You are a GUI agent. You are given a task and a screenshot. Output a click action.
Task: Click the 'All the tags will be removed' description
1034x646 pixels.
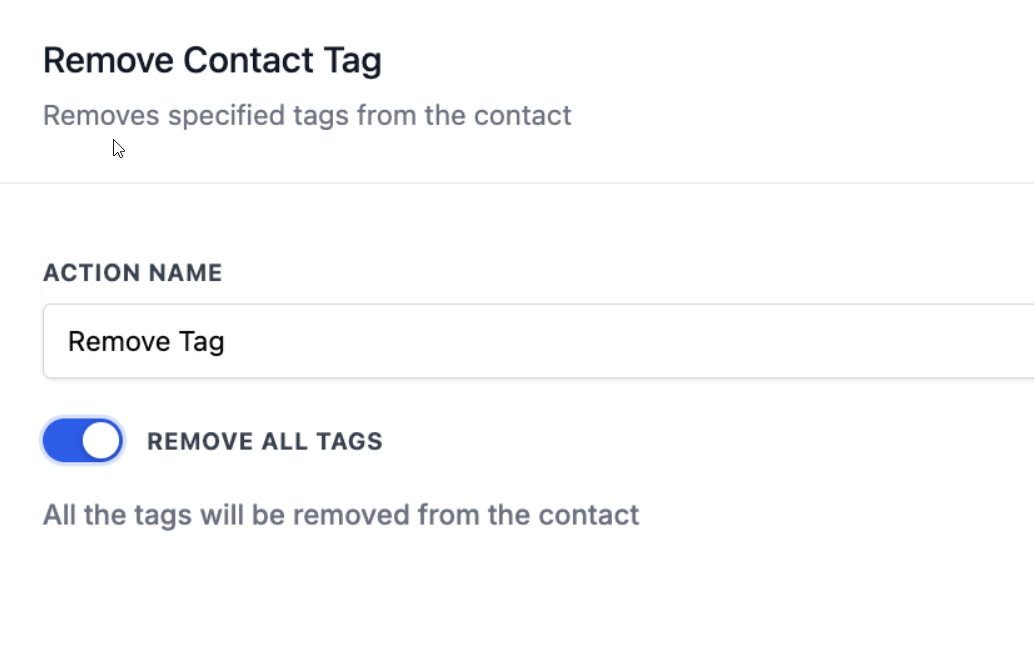click(340, 516)
